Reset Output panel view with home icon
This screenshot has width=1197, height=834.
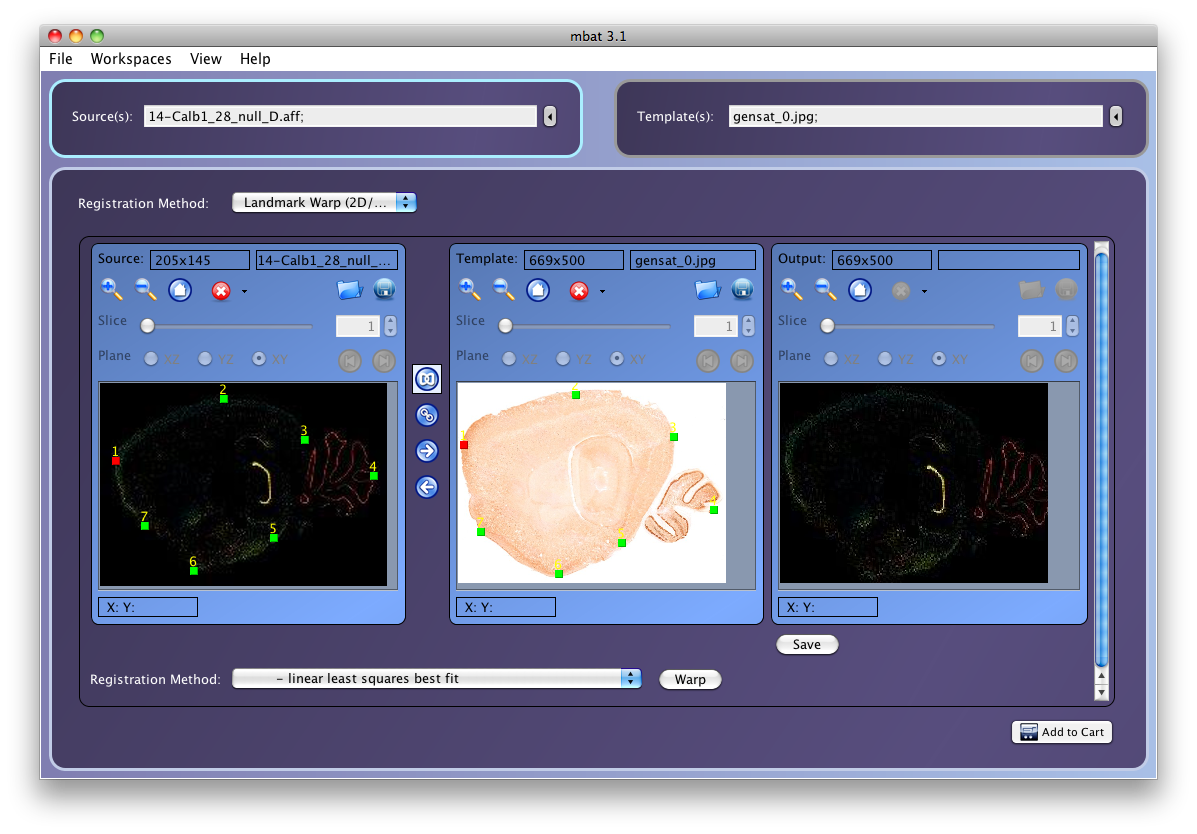(x=860, y=290)
